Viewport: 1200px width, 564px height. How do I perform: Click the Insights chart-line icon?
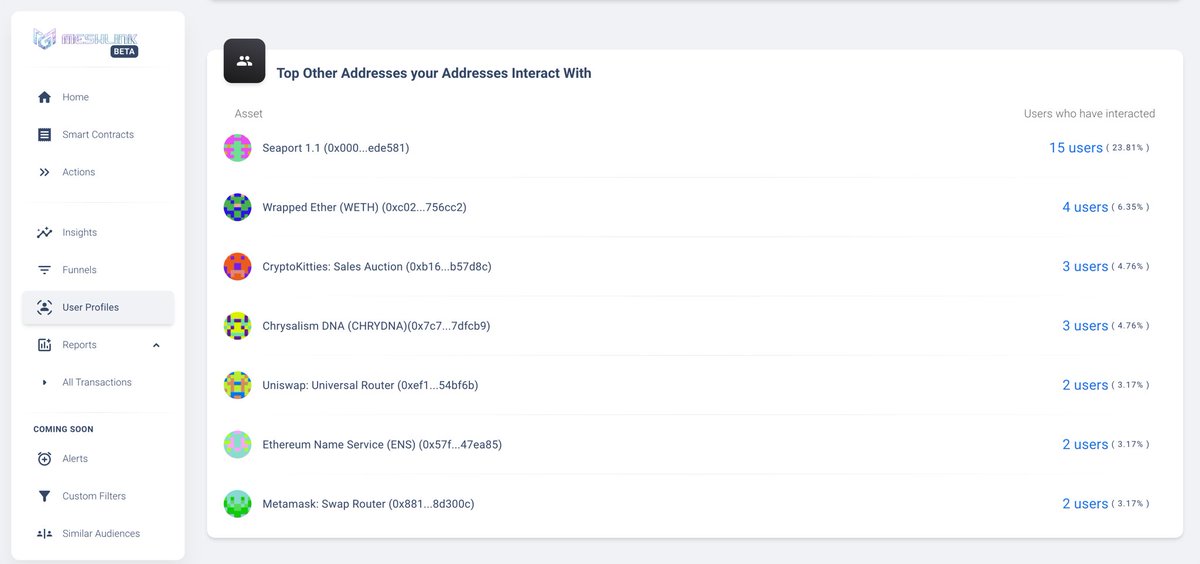(44, 232)
